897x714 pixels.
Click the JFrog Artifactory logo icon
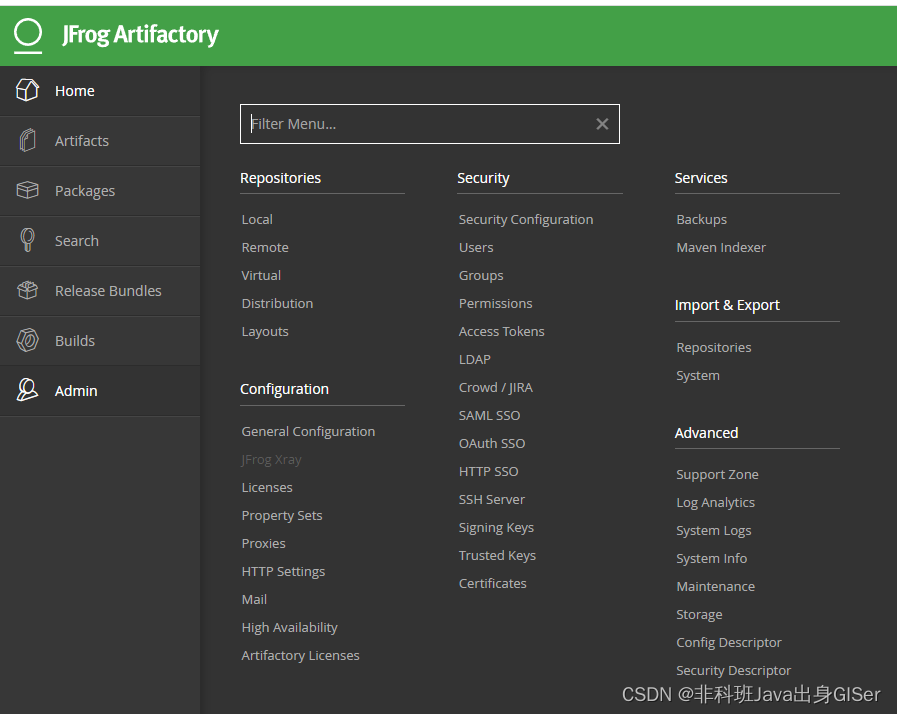(x=27, y=35)
